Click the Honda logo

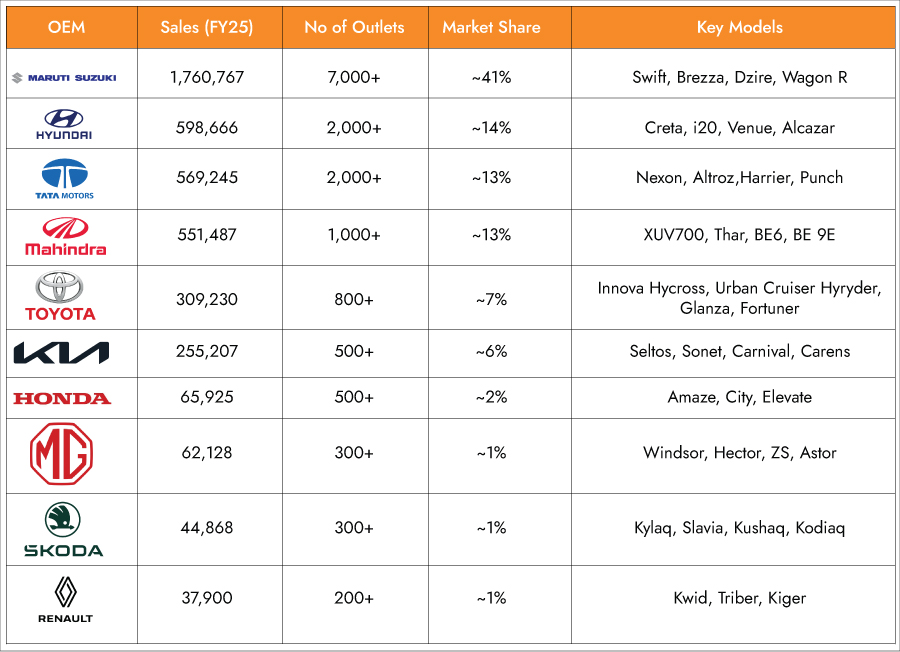pos(62,398)
